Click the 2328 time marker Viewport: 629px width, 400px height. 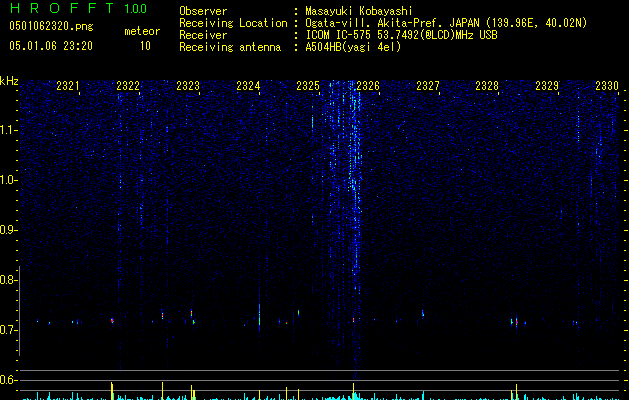coord(487,86)
